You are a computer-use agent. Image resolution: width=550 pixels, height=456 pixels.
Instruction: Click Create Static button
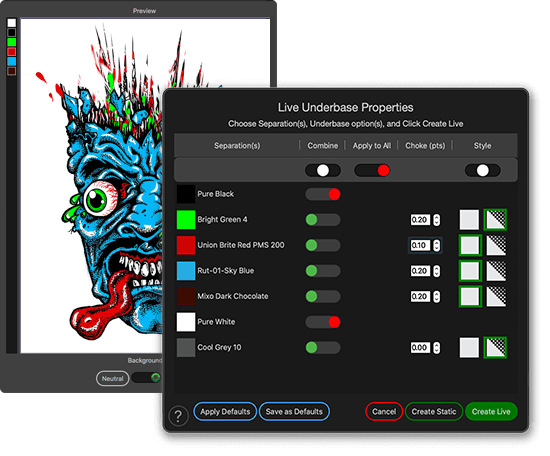[434, 411]
